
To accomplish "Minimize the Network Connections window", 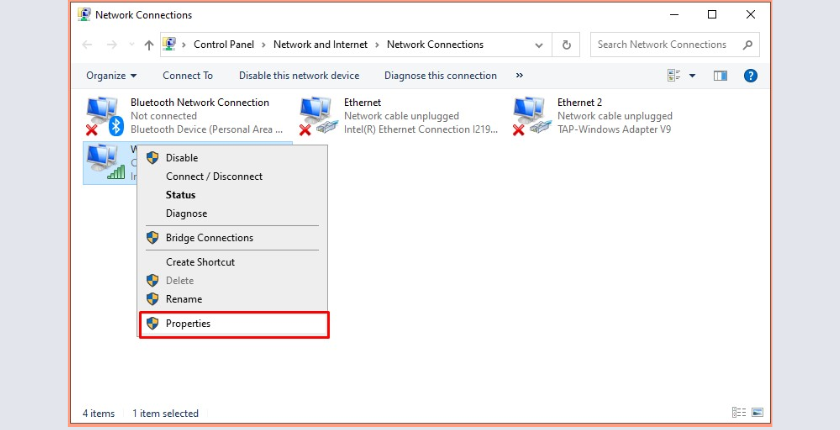I will (x=674, y=14).
